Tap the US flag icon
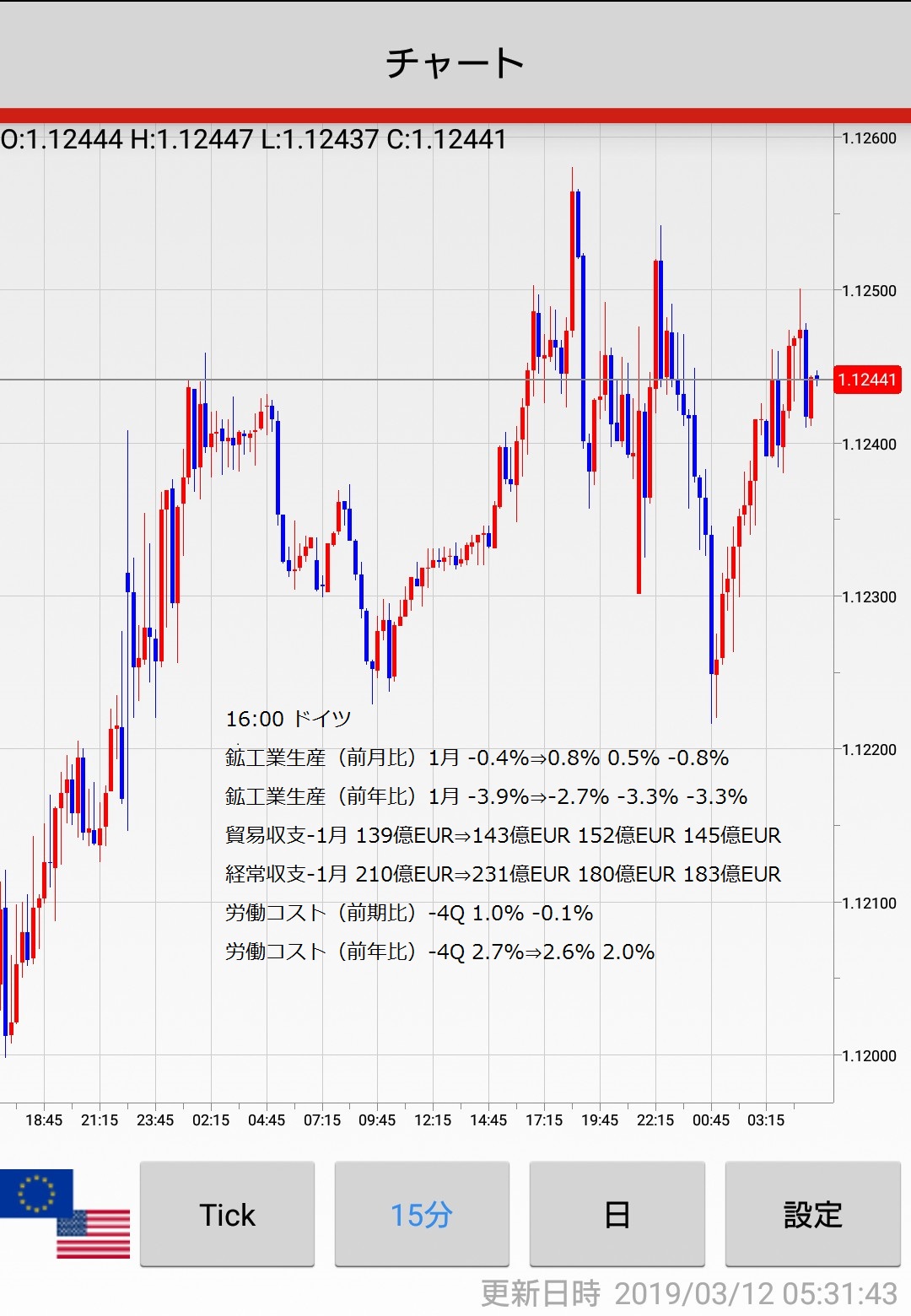This screenshot has height=1316, width=911. point(94,1235)
